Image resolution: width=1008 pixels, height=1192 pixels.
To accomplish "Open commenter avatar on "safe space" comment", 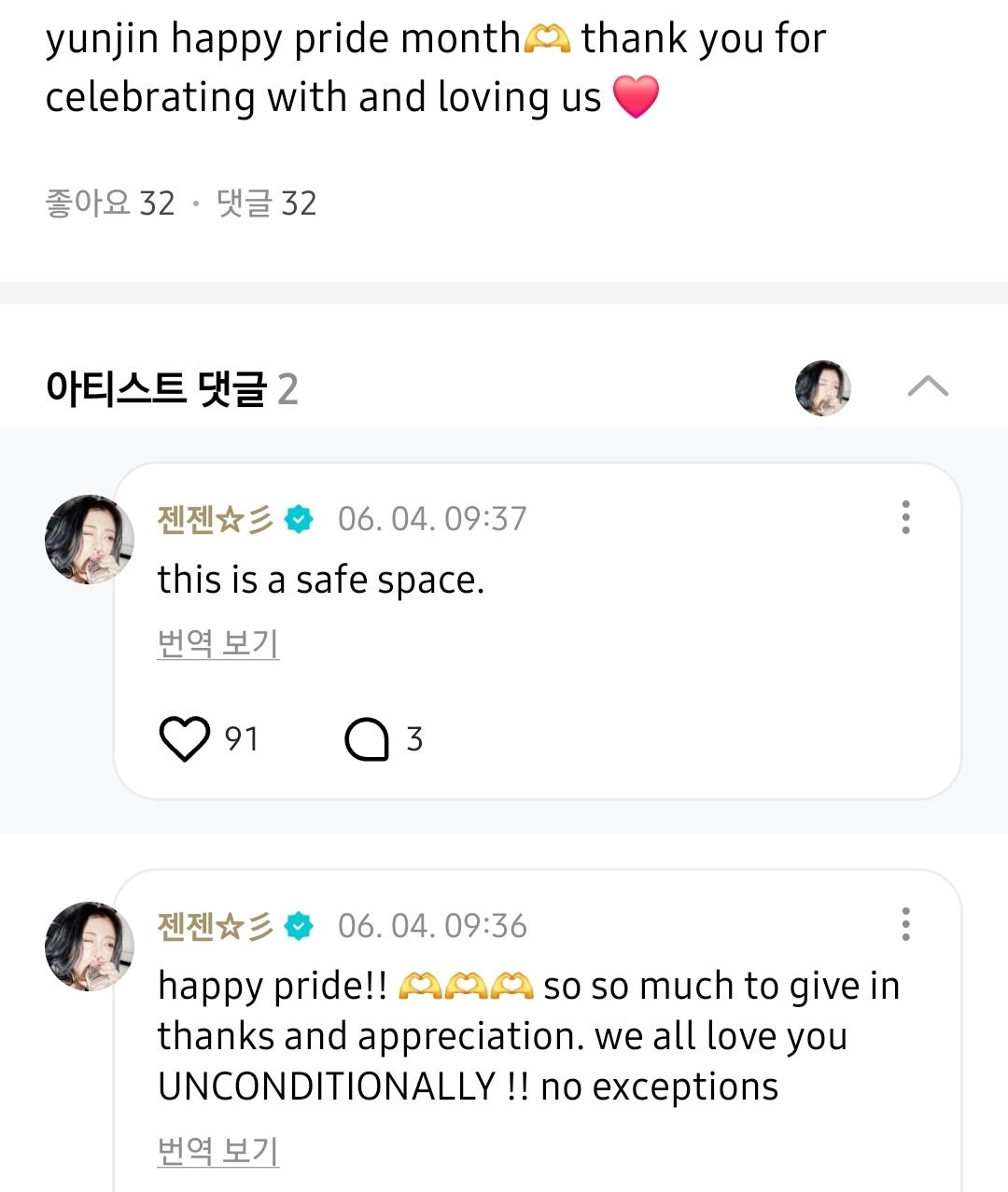I will point(89,540).
